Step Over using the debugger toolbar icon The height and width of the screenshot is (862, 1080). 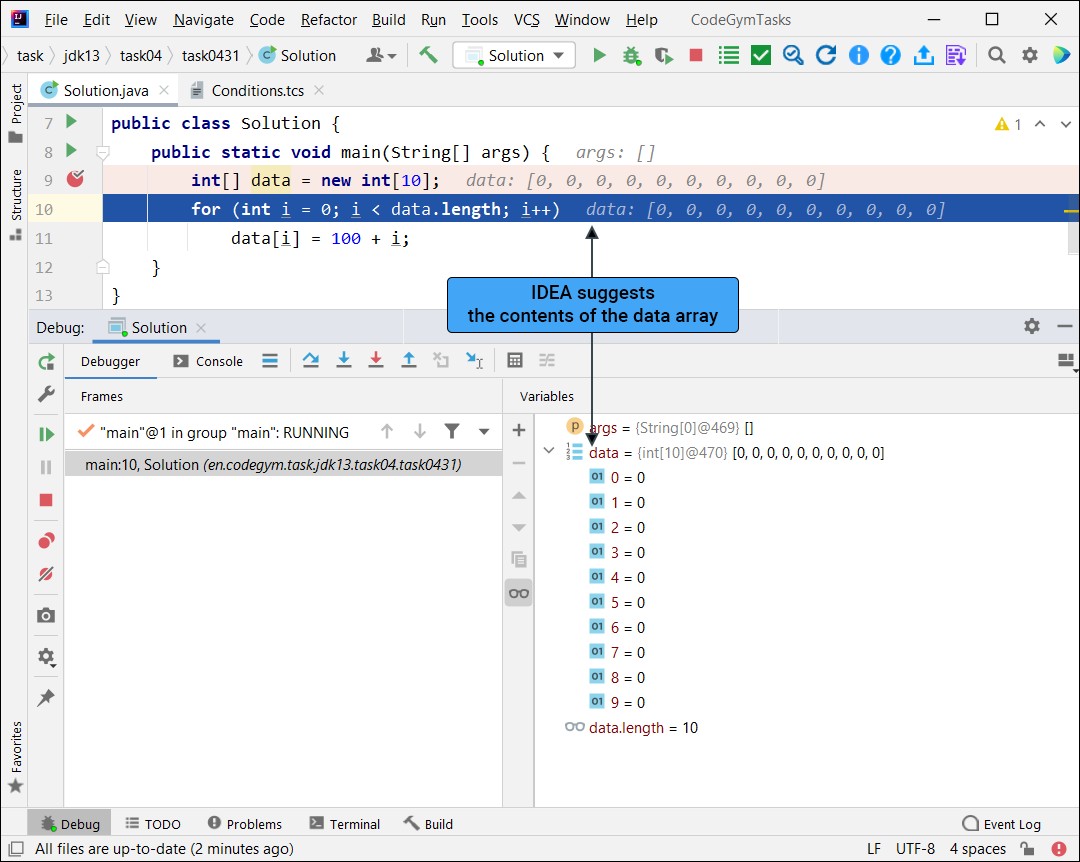[311, 360]
